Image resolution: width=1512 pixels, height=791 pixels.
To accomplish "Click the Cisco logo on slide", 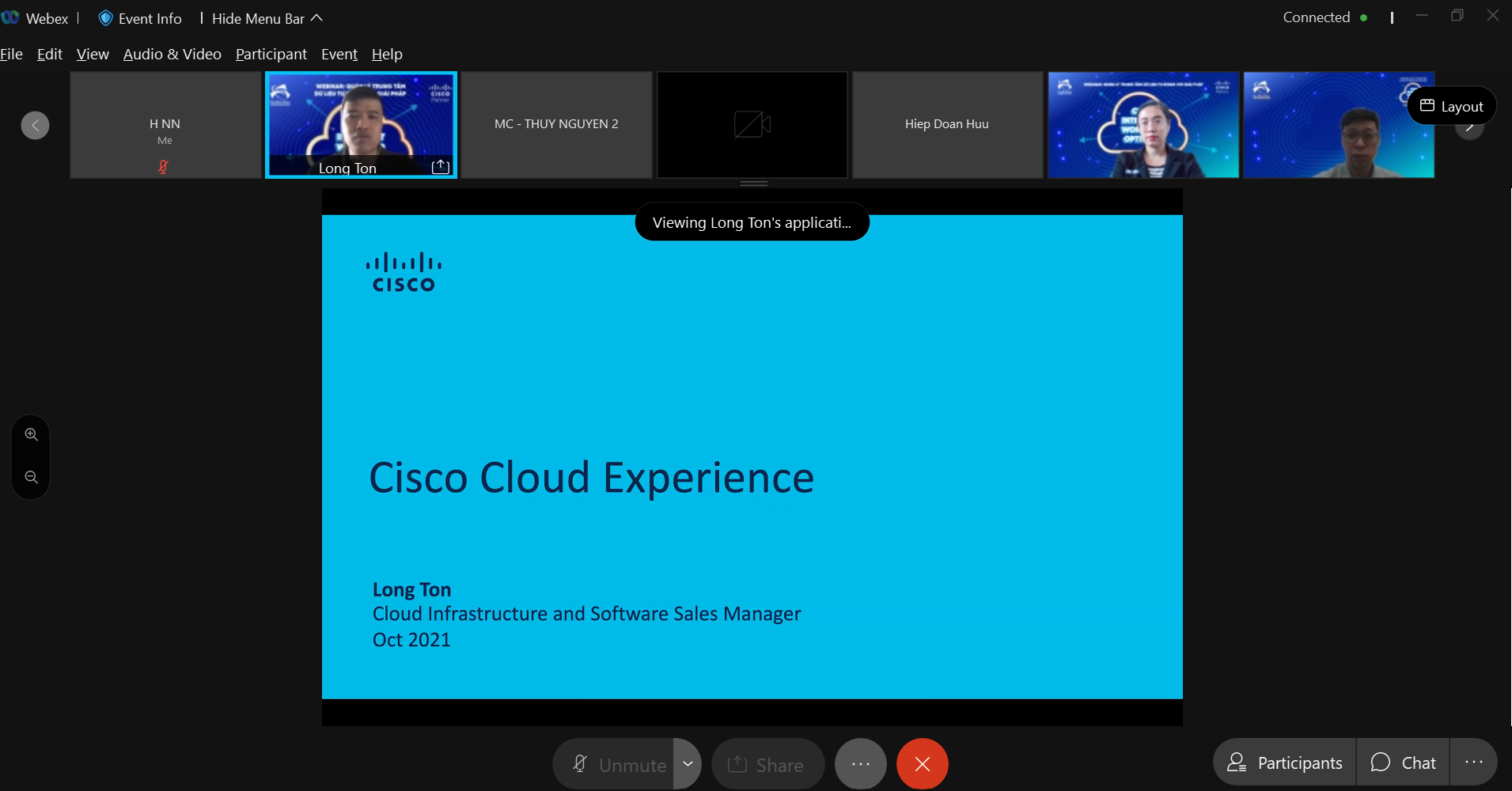I will pyautogui.click(x=404, y=273).
